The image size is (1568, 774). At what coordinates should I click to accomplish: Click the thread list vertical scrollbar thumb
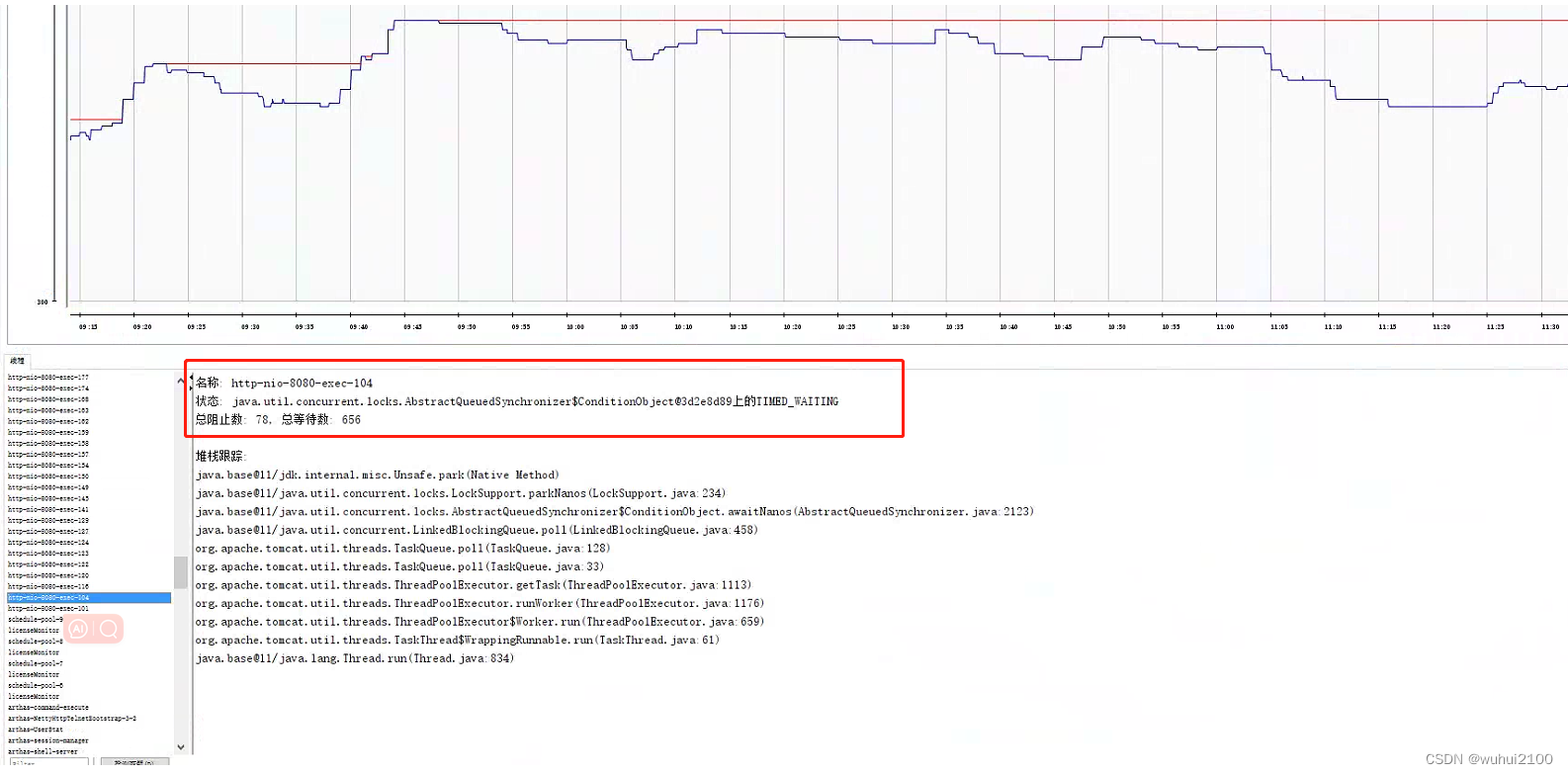pyautogui.click(x=180, y=572)
